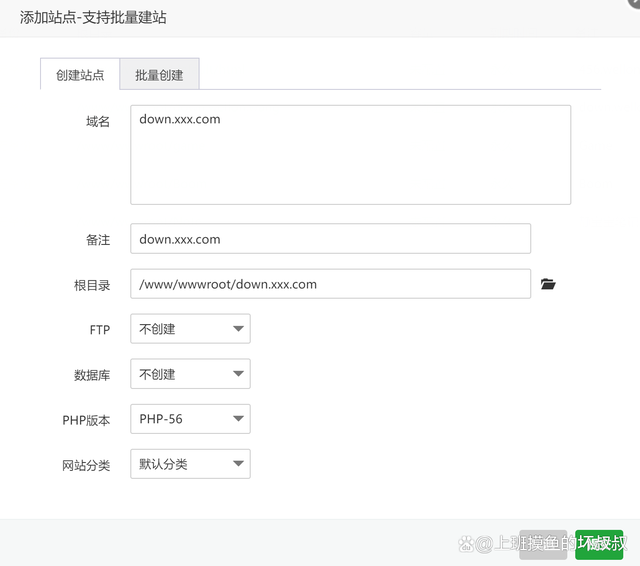This screenshot has height=566, width=640.
Task: Focus the 根目录 path input
Action: (x=331, y=284)
